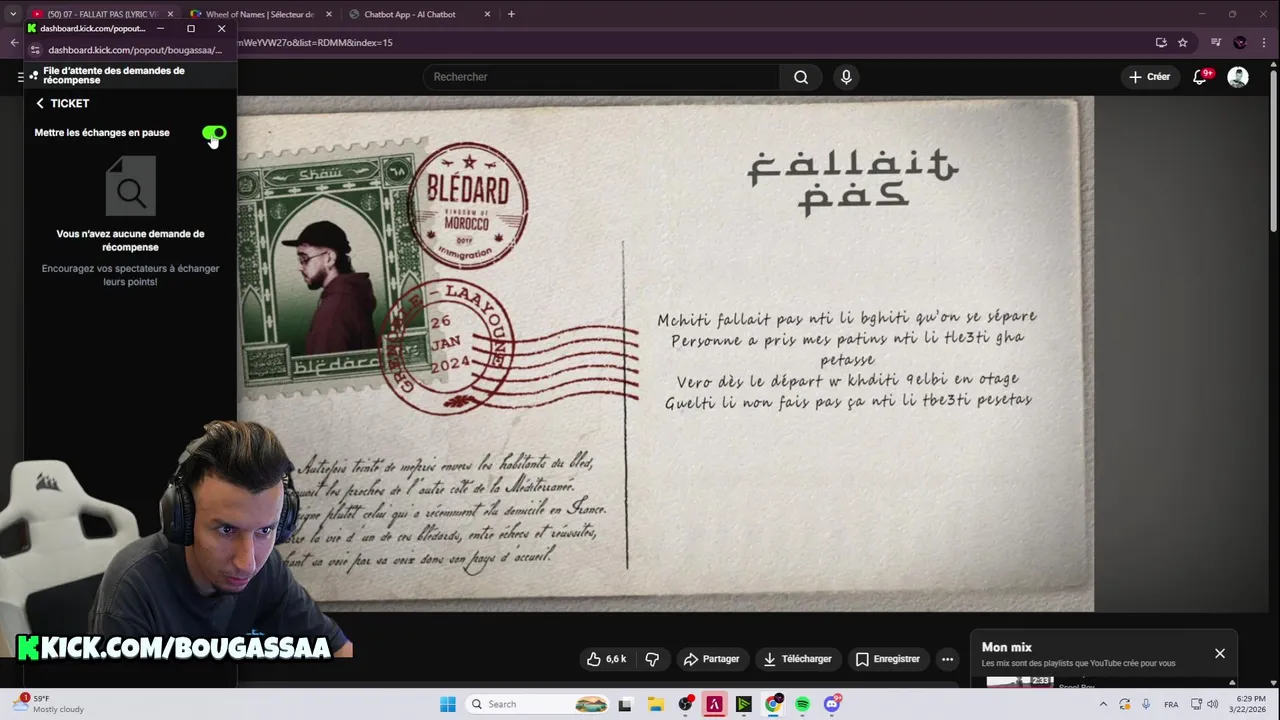Open YouTube notifications bell

click(x=1200, y=77)
